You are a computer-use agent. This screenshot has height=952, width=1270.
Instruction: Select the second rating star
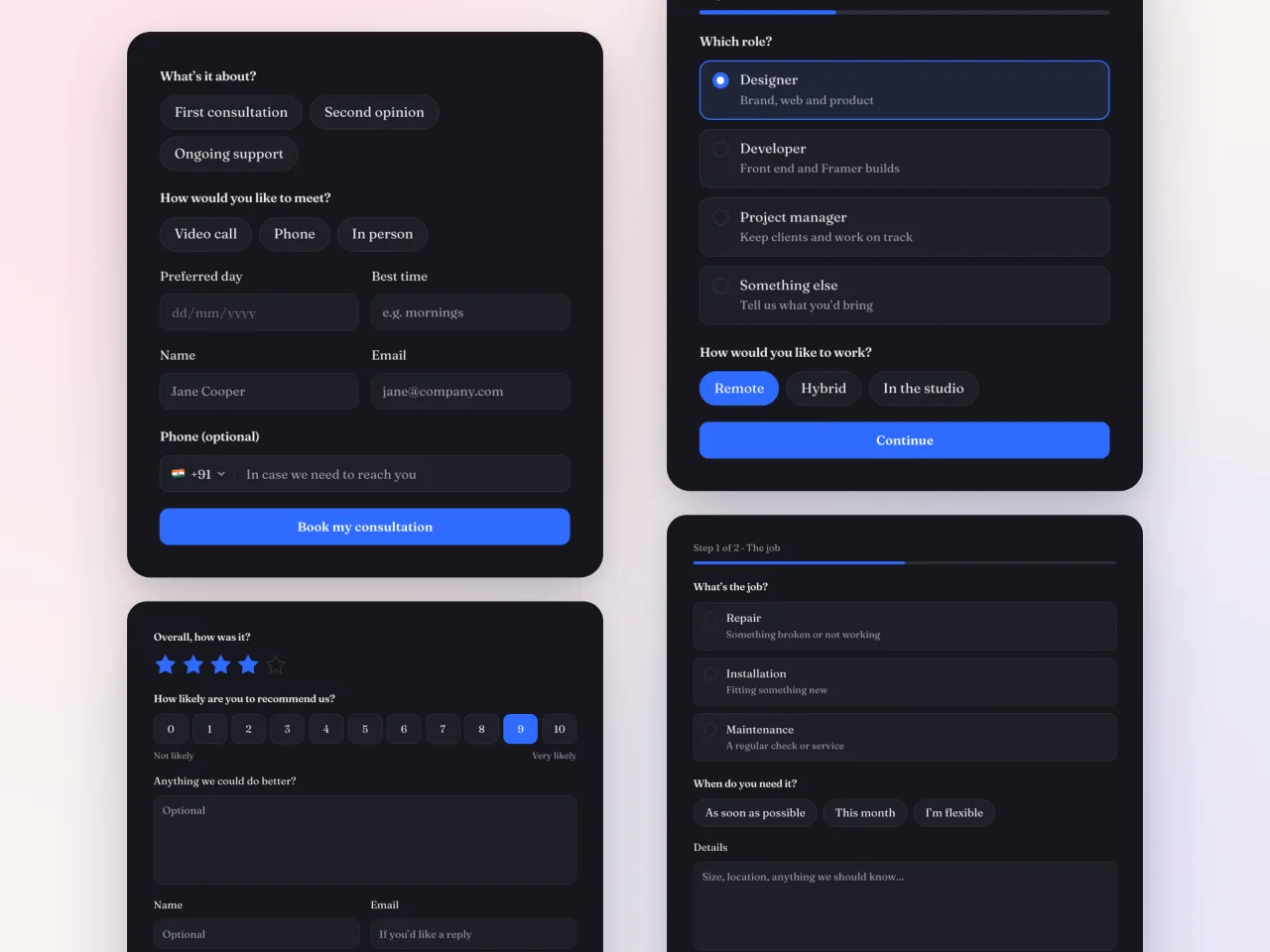193,664
